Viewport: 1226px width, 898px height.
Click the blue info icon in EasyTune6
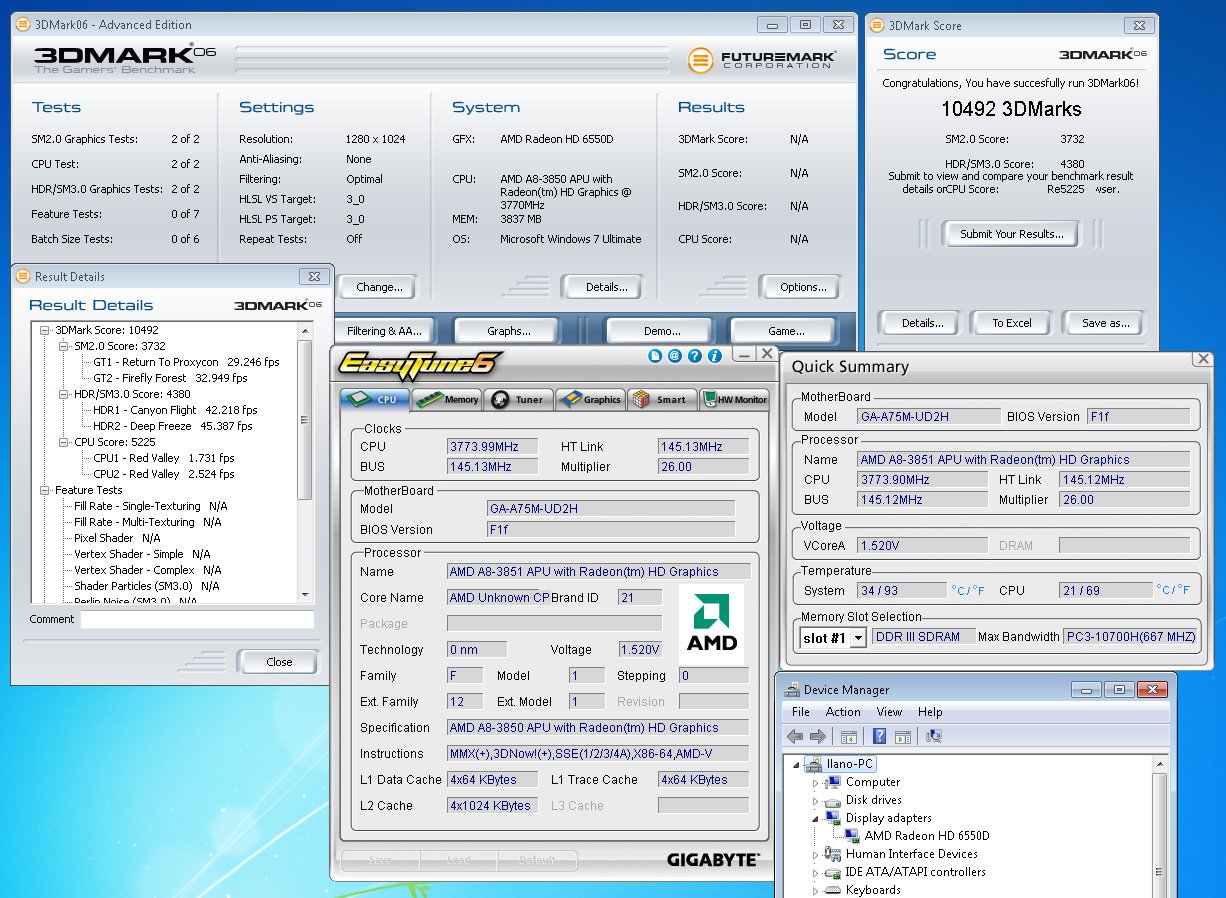(715, 355)
